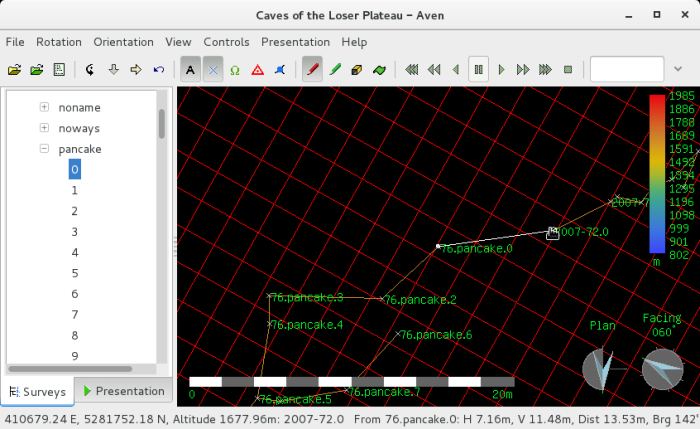
Task: Open the Orientation menu
Action: (x=124, y=42)
